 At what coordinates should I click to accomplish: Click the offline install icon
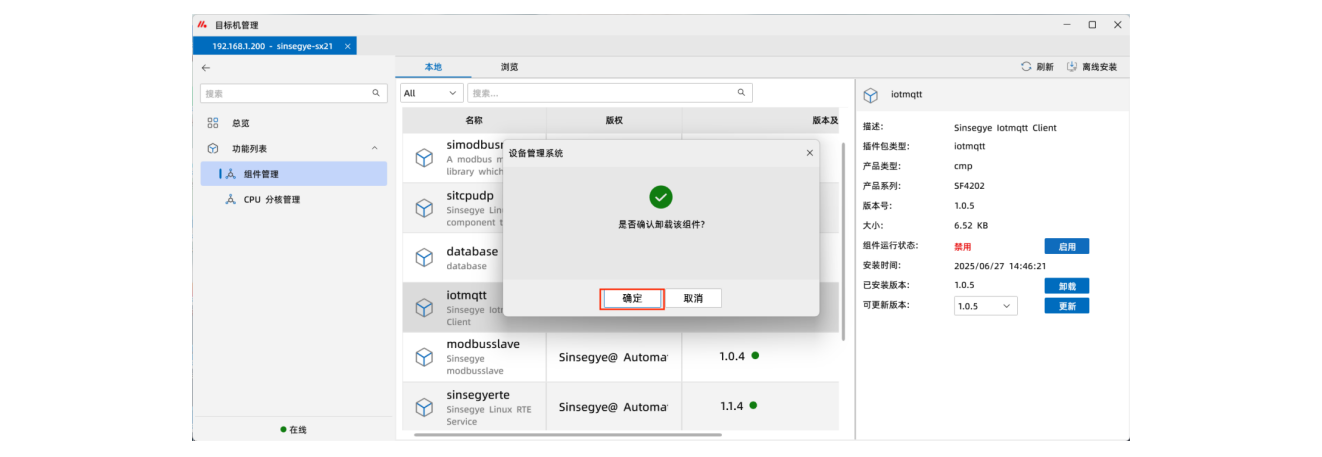[1072, 67]
